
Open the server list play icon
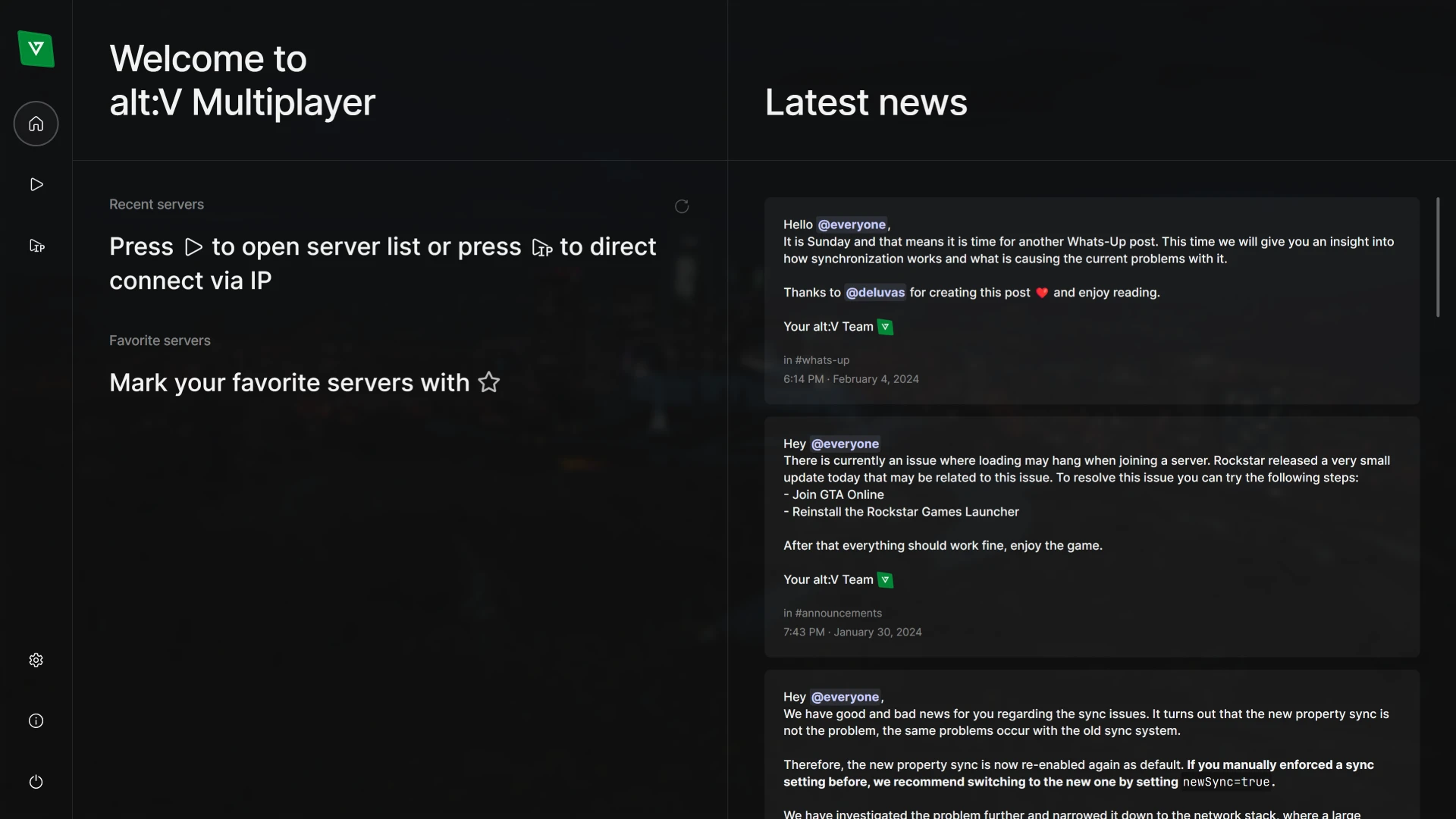(36, 184)
